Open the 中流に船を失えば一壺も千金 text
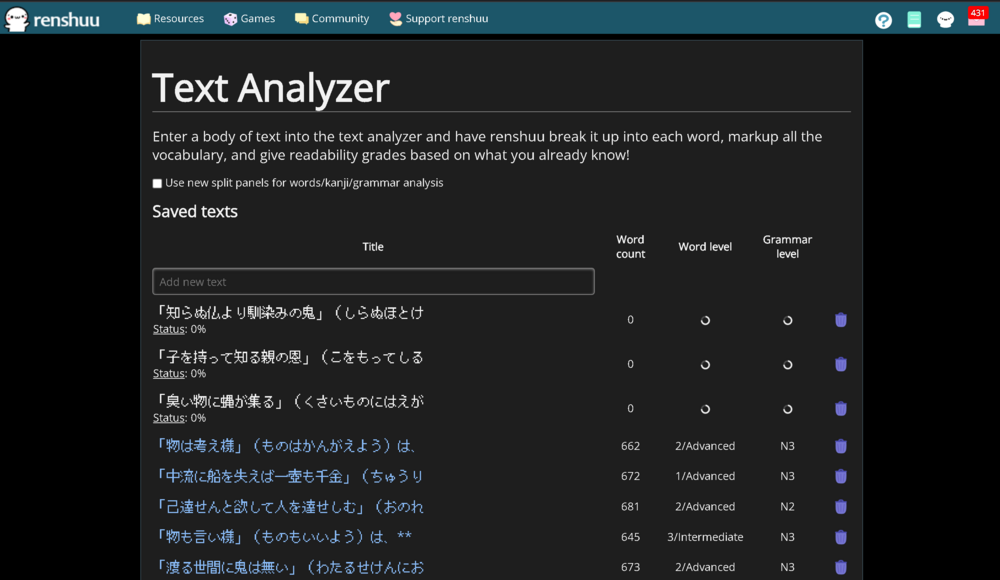This screenshot has width=1000, height=580. (x=289, y=476)
